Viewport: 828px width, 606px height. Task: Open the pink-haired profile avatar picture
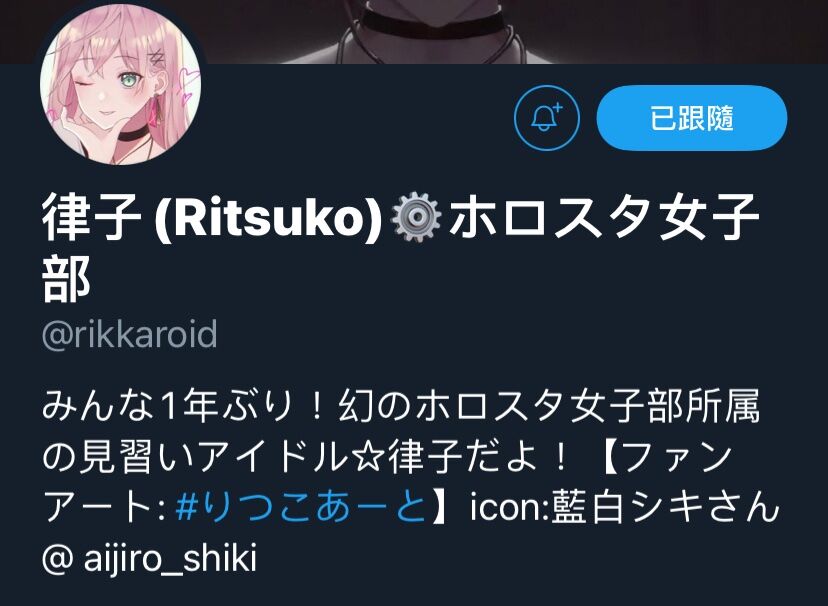[120, 84]
